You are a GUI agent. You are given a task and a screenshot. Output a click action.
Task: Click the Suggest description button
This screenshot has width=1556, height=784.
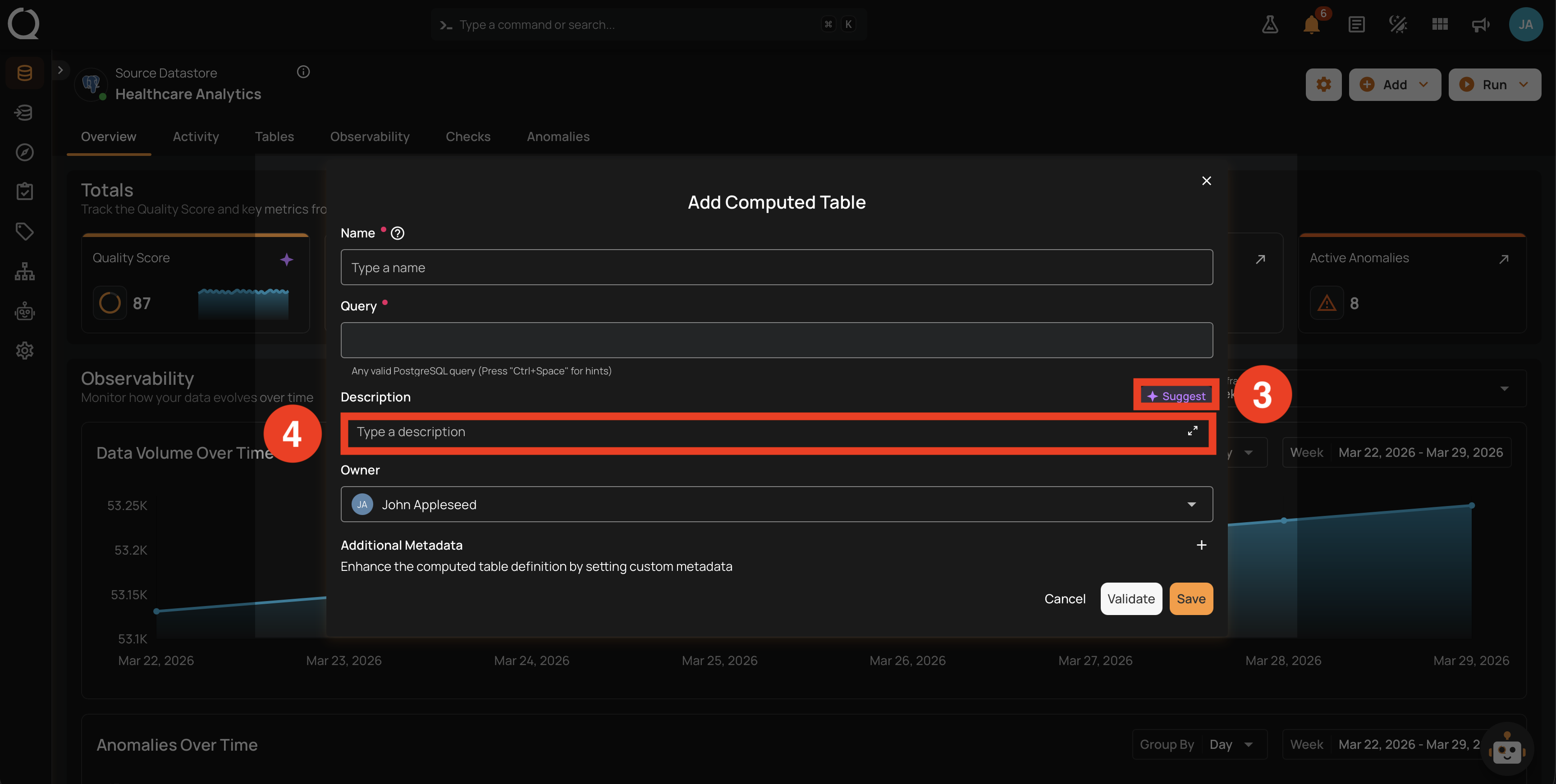tap(1176, 396)
